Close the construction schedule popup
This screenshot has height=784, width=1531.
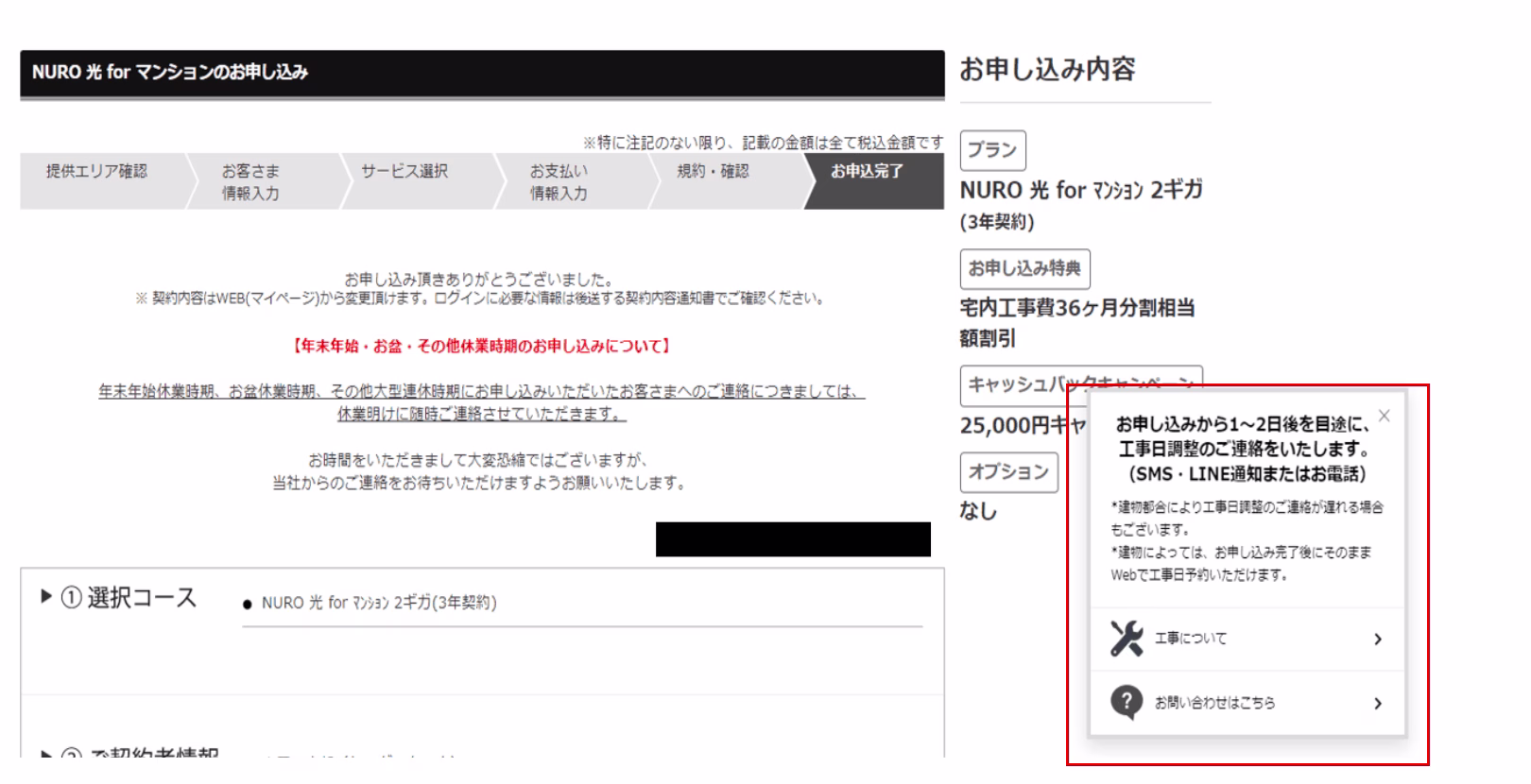coord(1385,416)
